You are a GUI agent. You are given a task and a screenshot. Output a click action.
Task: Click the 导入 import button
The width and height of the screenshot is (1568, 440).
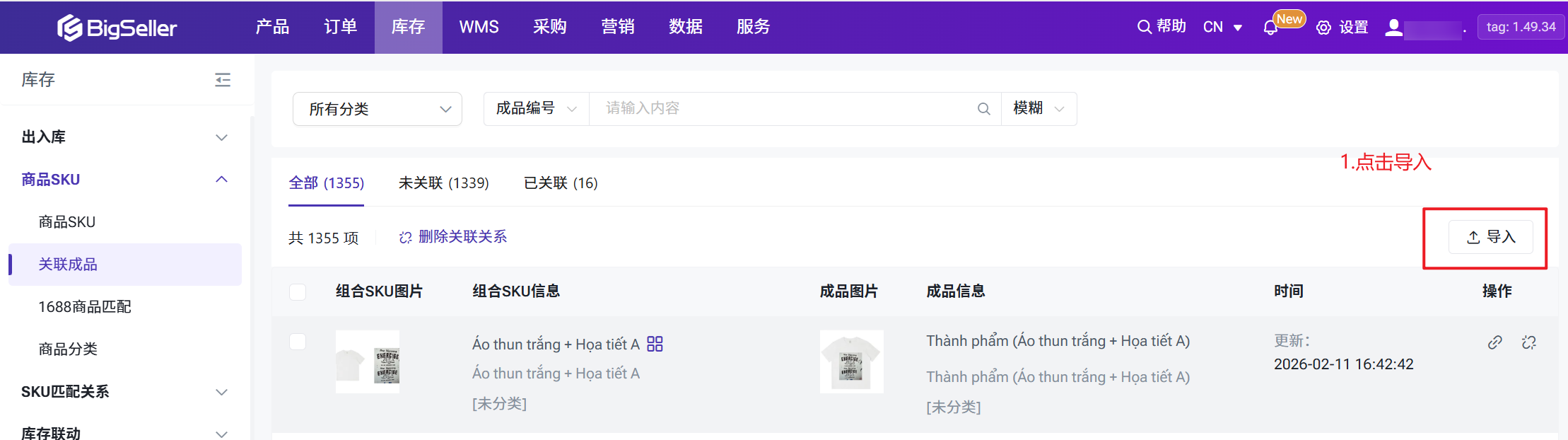1491,237
